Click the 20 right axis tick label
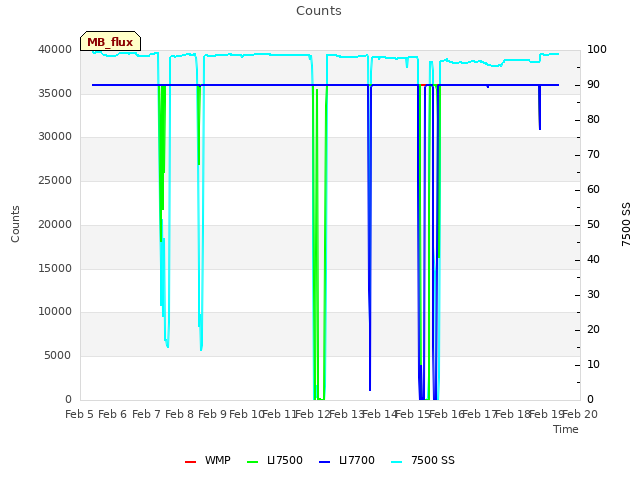This screenshot has height=480, width=640. point(593,330)
